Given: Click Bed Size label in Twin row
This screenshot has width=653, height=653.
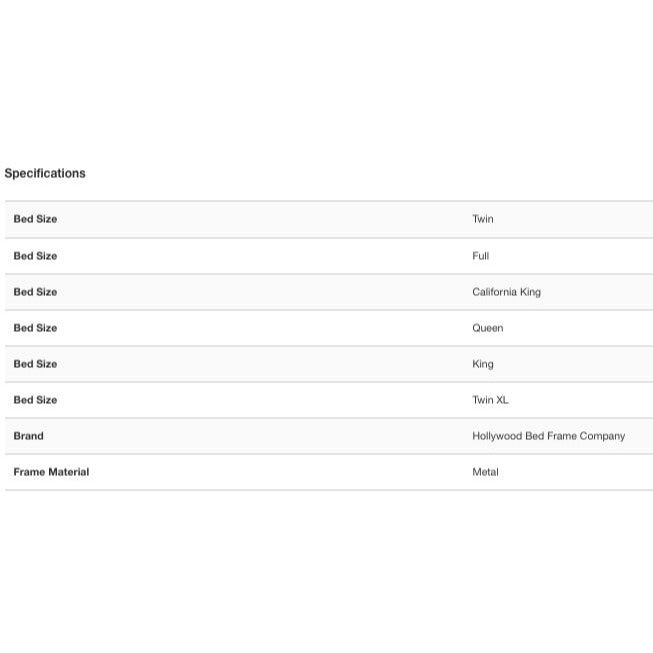Looking at the screenshot, I should coord(35,219).
